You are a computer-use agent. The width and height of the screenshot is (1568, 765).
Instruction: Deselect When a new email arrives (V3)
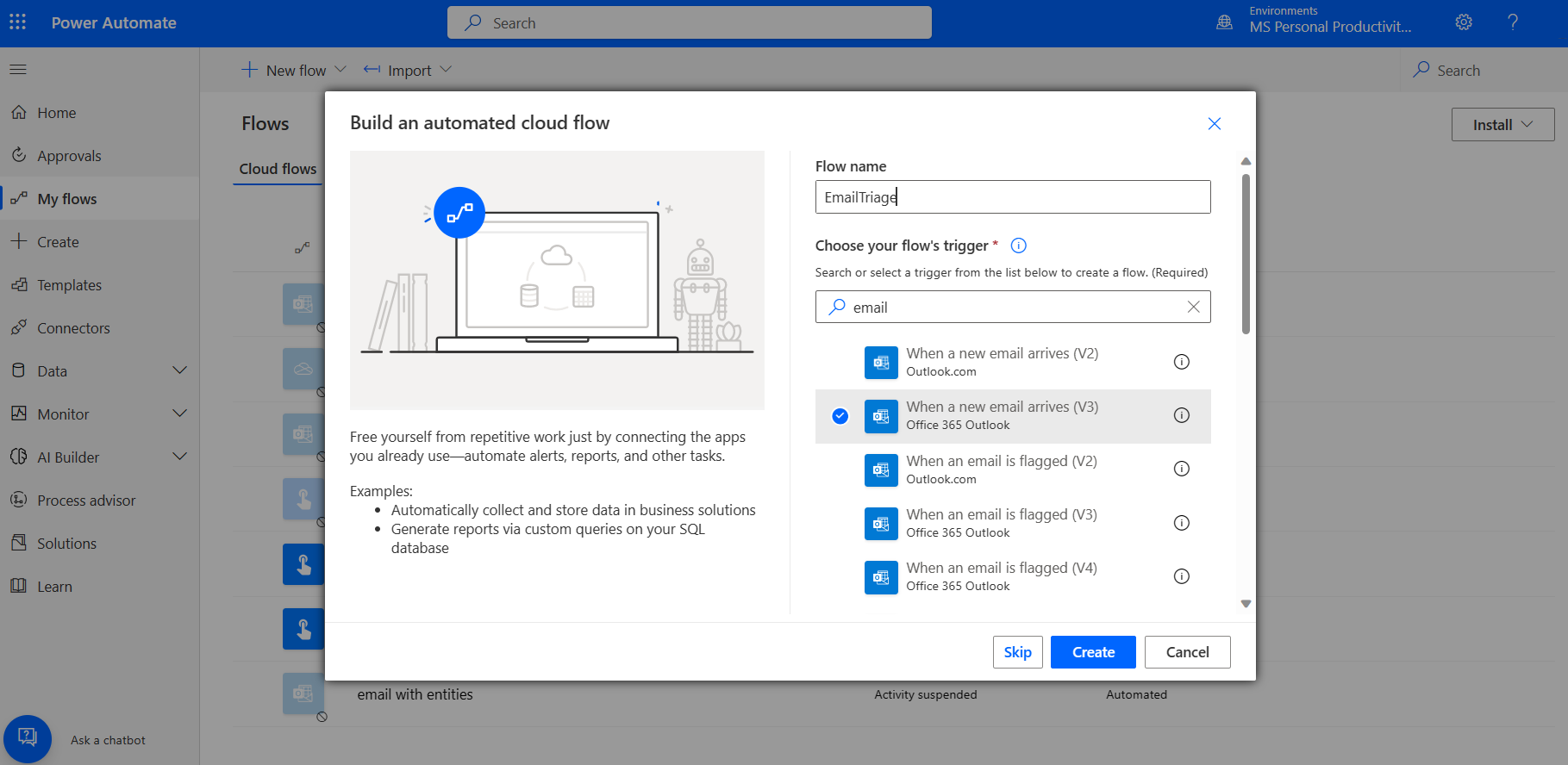[x=840, y=416]
